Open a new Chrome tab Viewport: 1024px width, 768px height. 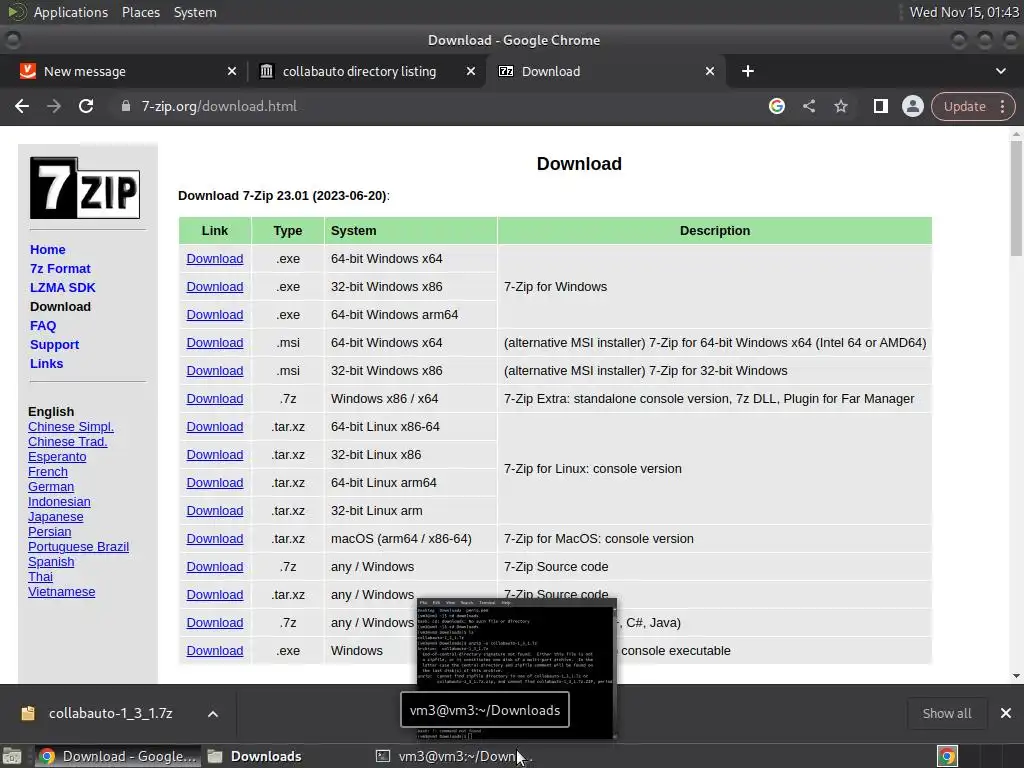click(x=748, y=71)
